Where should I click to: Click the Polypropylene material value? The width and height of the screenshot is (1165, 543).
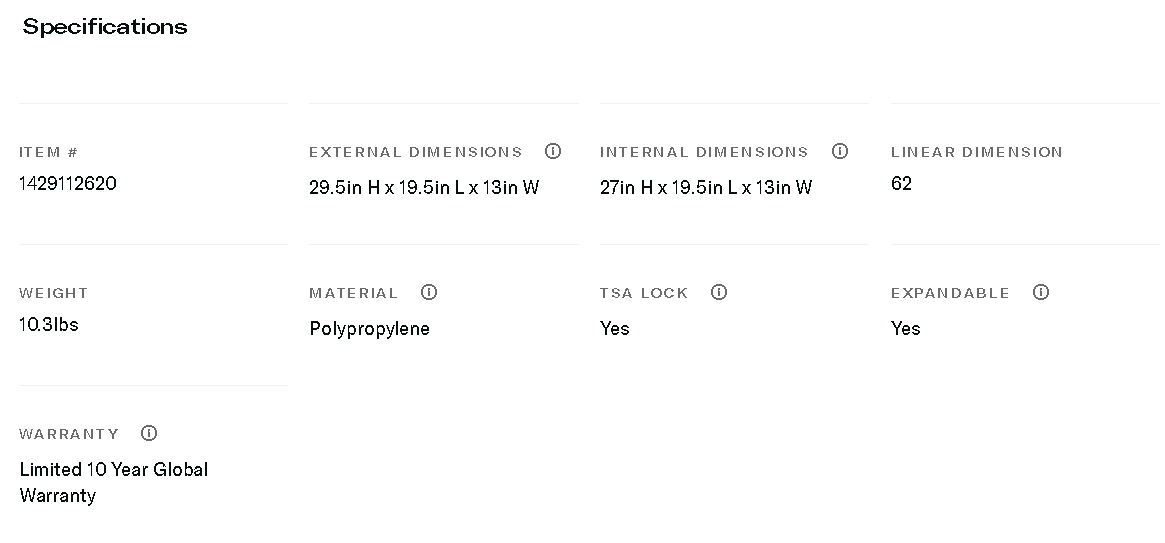[x=370, y=329]
